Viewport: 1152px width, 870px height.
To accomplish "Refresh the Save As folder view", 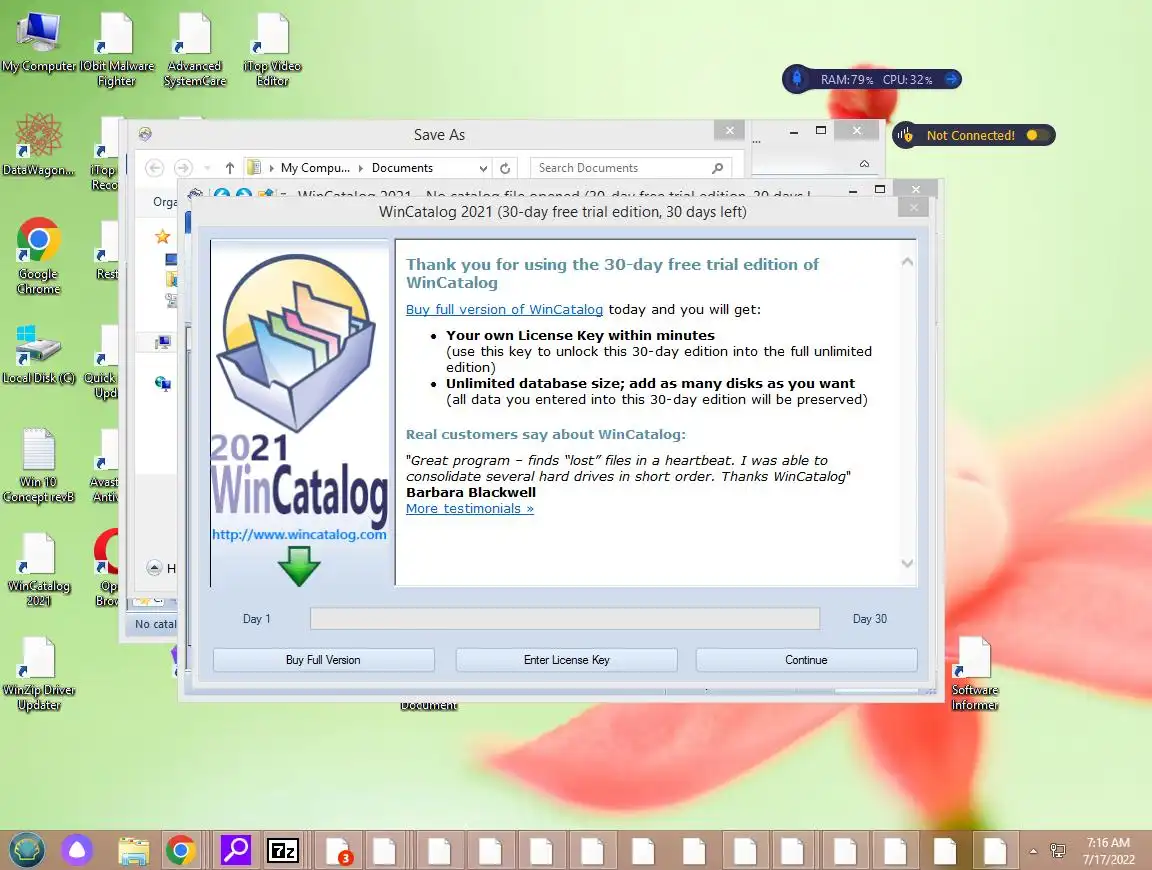I will [x=505, y=168].
